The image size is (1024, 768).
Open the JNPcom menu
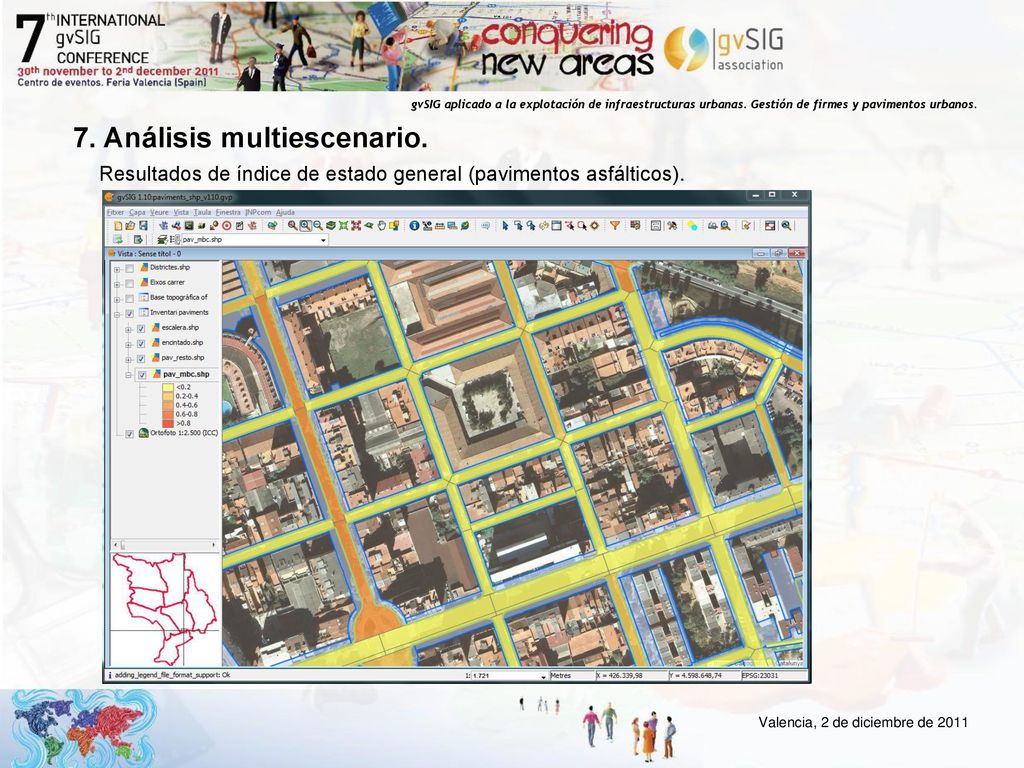258,212
